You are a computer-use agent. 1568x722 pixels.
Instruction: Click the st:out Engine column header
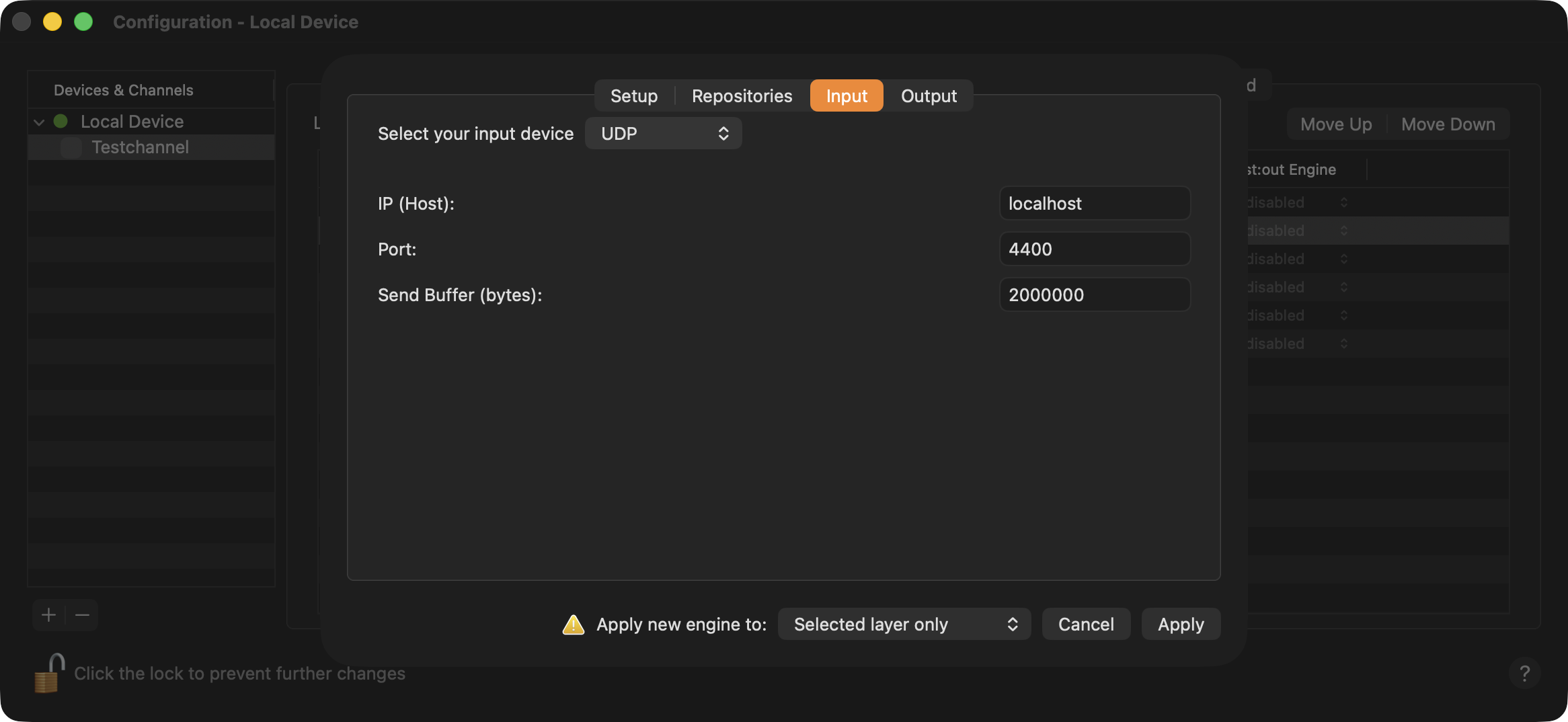click(1306, 169)
